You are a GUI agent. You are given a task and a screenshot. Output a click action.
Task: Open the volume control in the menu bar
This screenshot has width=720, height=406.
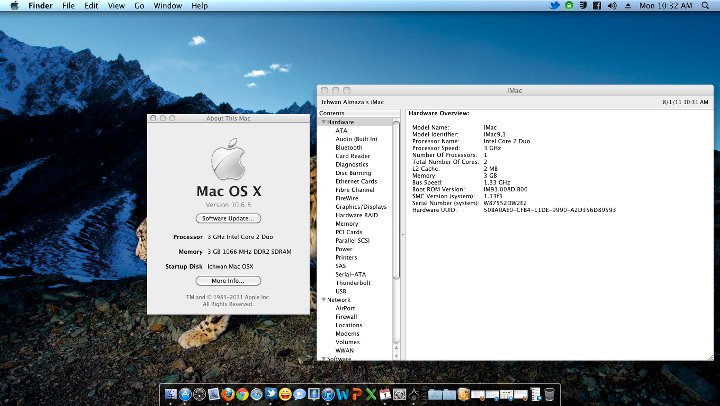[x=612, y=6]
